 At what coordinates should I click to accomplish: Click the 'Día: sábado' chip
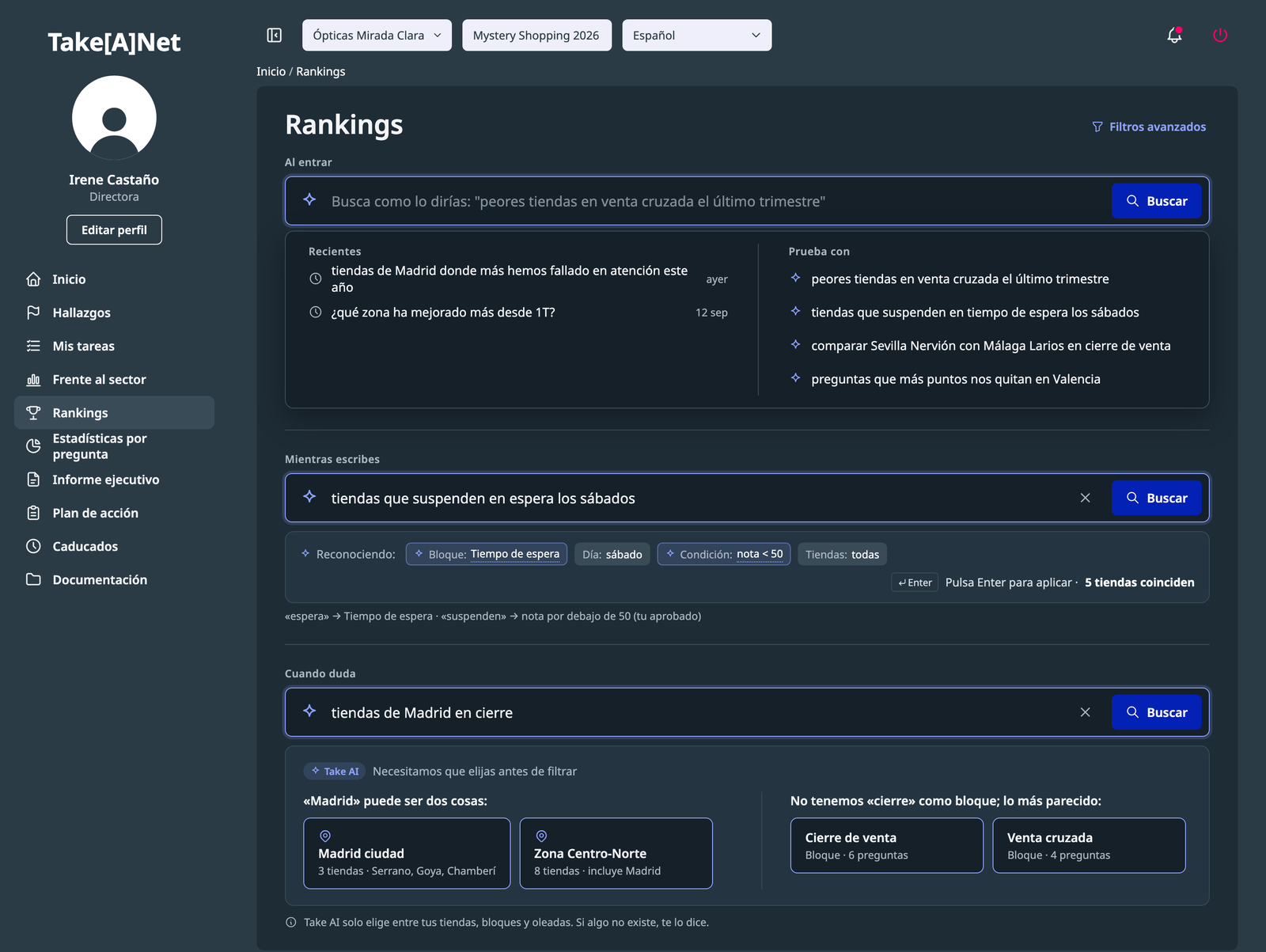612,554
